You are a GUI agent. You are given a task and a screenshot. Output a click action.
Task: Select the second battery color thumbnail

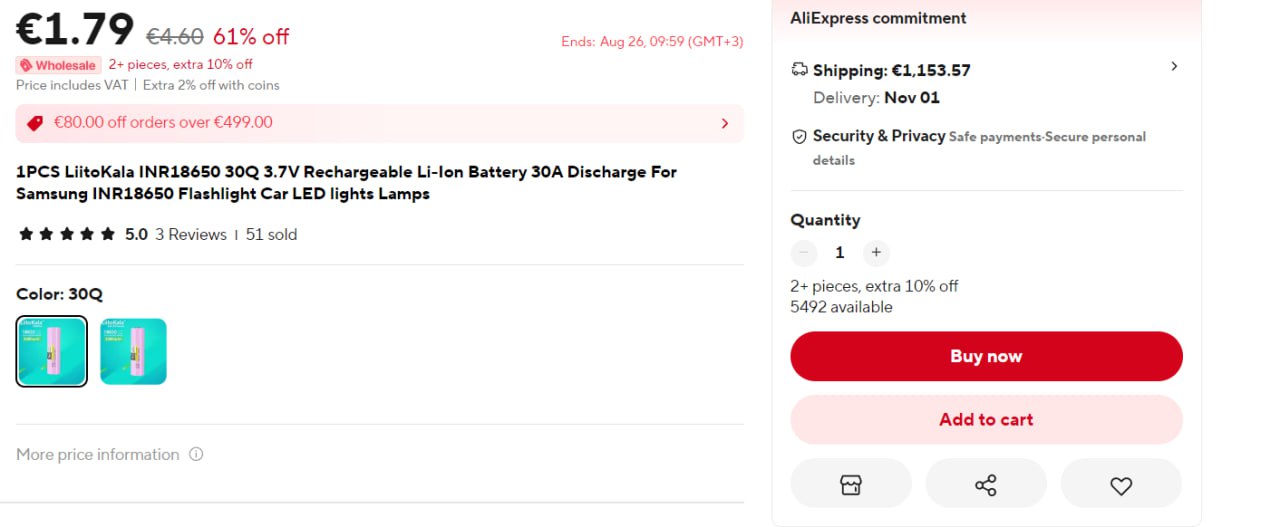pyautogui.click(x=133, y=351)
